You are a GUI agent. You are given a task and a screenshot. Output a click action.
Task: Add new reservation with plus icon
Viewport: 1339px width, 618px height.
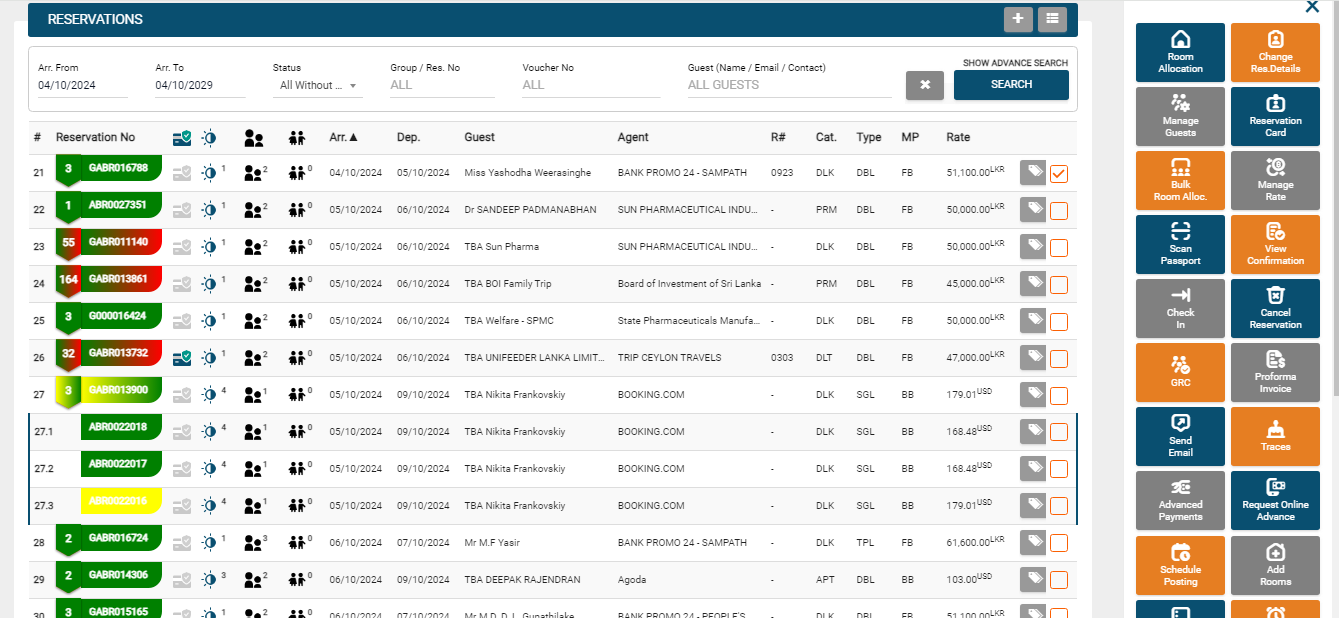1018,19
